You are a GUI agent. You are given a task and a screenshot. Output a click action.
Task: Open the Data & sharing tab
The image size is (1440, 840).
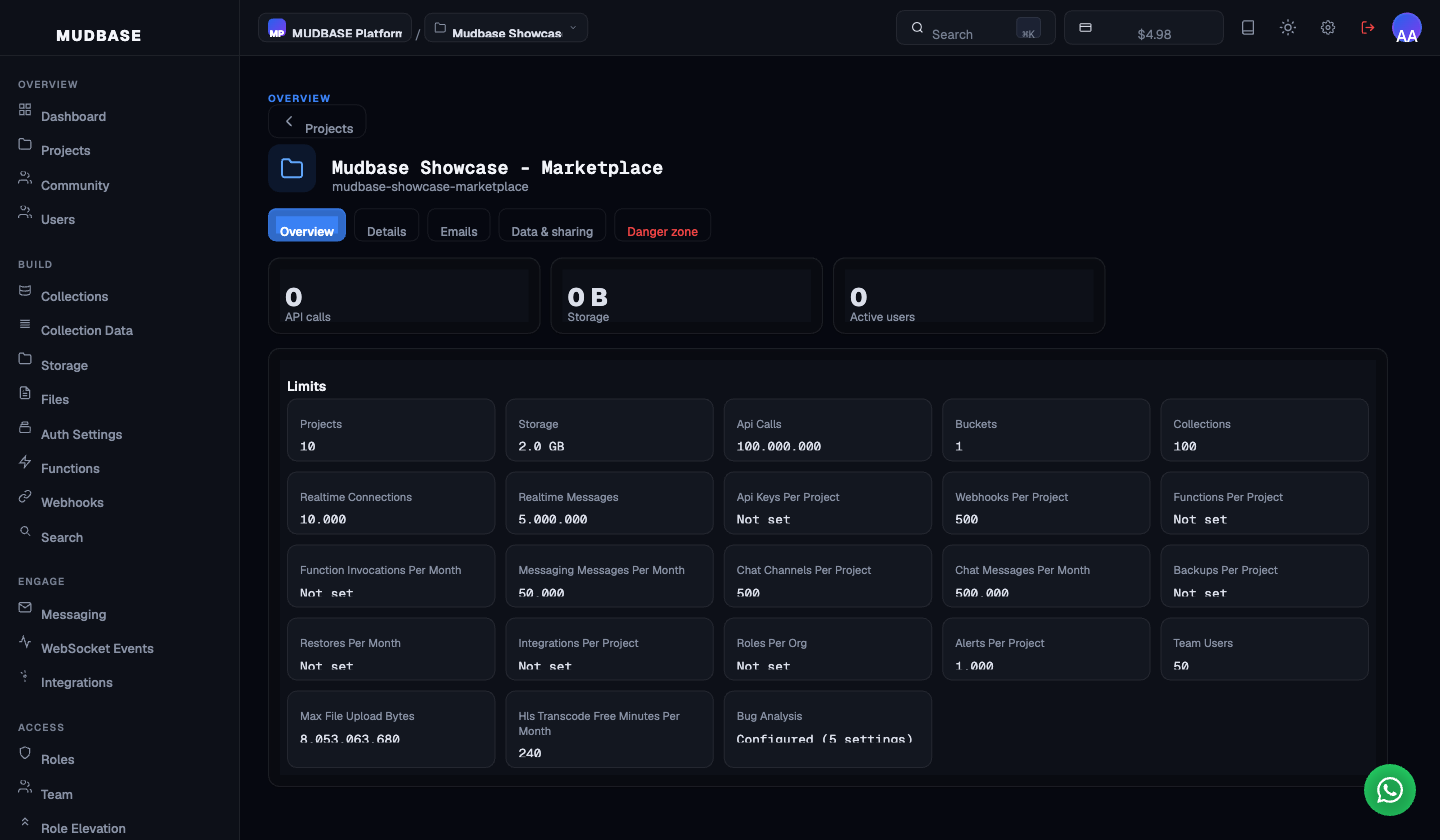(552, 225)
